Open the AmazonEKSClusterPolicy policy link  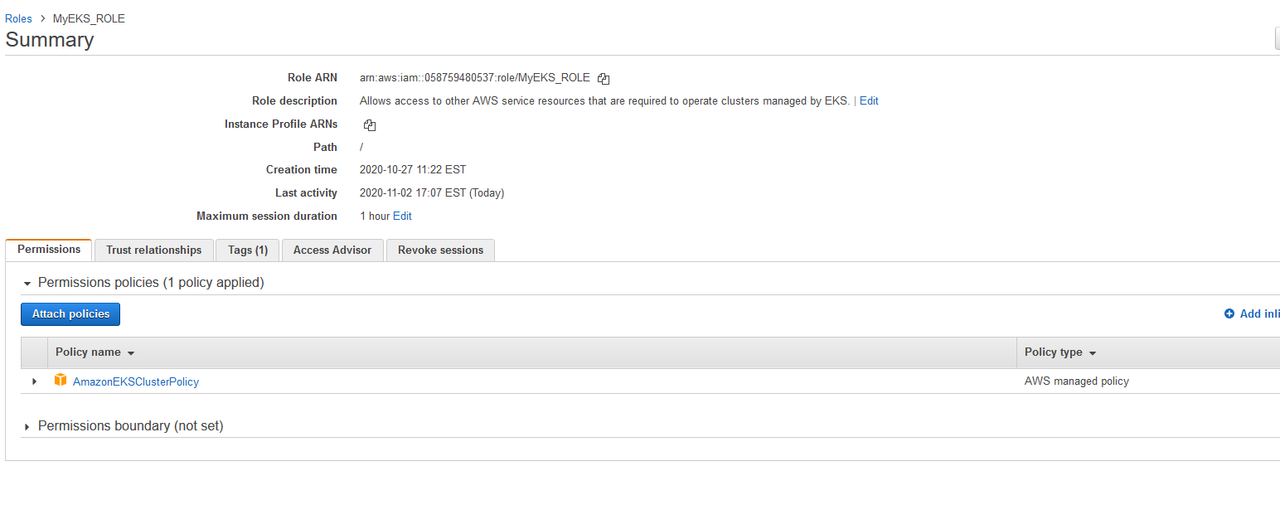click(136, 382)
